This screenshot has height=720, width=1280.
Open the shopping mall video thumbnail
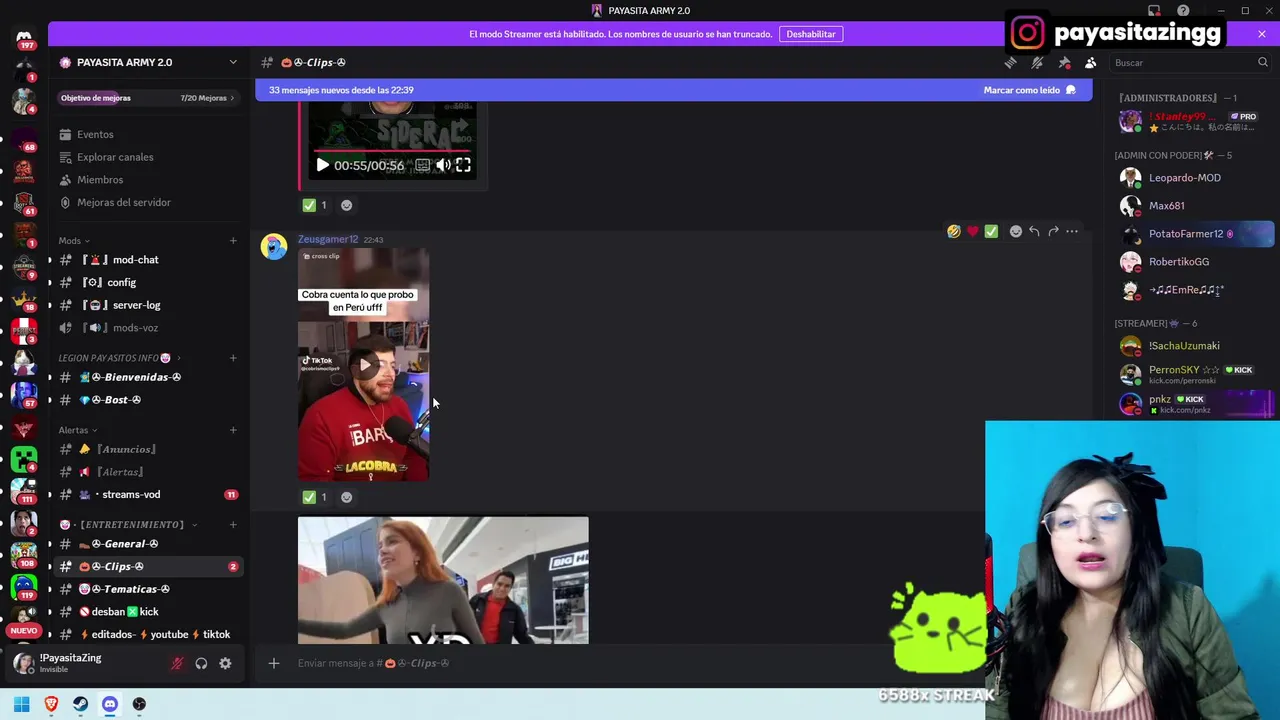(443, 580)
